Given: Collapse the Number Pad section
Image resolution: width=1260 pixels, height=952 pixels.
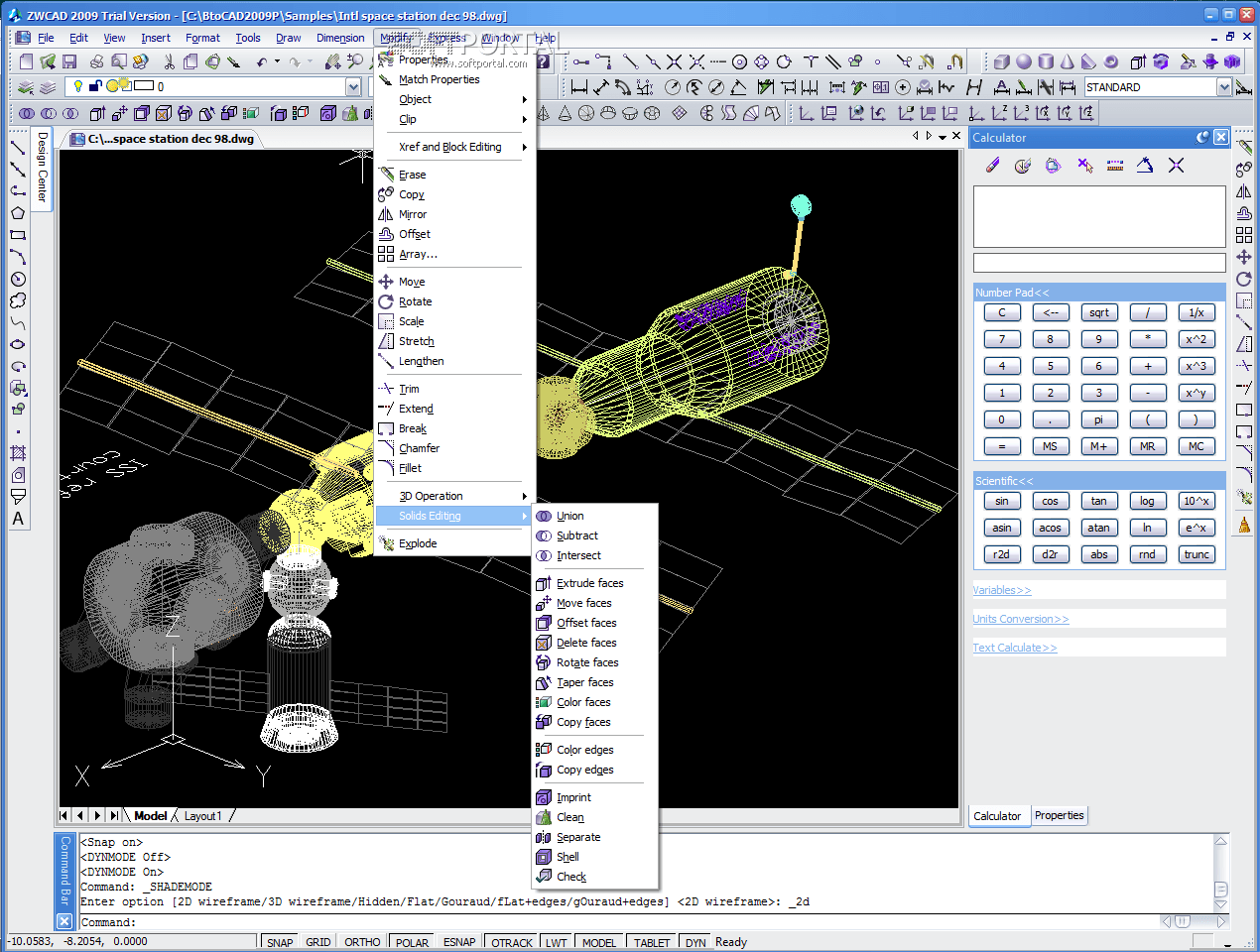Looking at the screenshot, I should coord(1012,293).
